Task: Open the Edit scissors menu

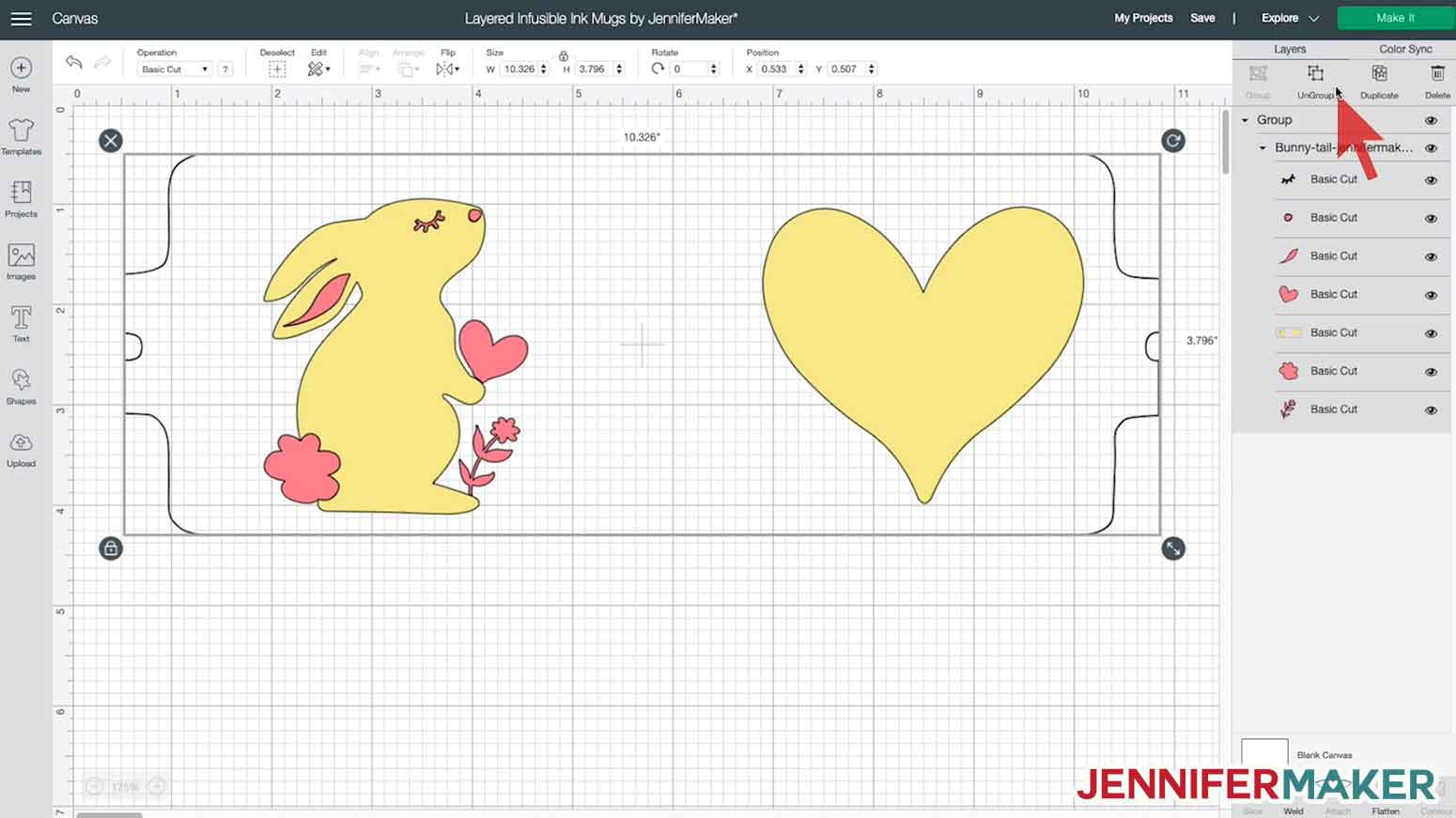Action: coord(318,69)
